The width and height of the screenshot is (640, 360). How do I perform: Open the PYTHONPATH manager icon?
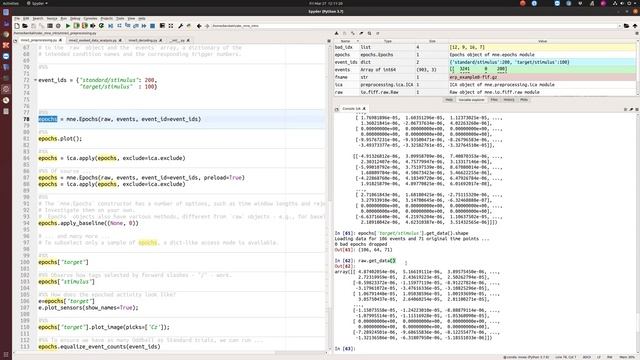[189, 26]
